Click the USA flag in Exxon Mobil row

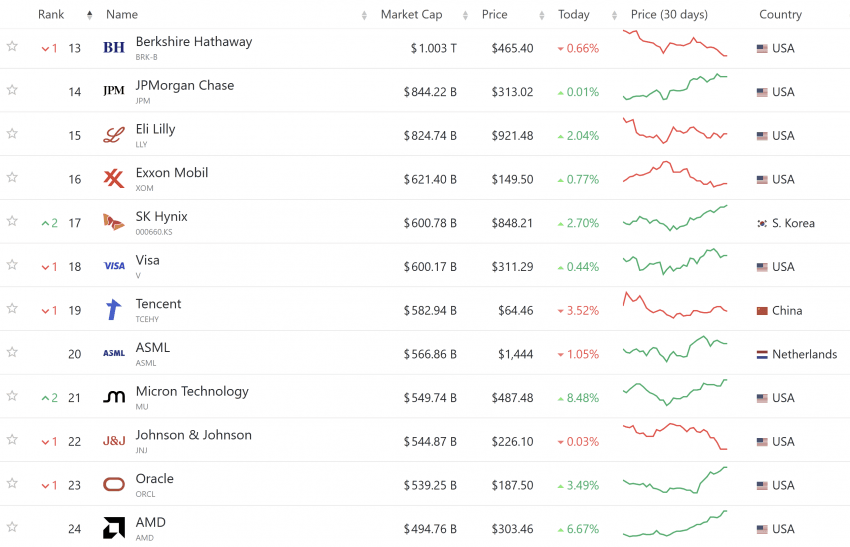tap(762, 179)
